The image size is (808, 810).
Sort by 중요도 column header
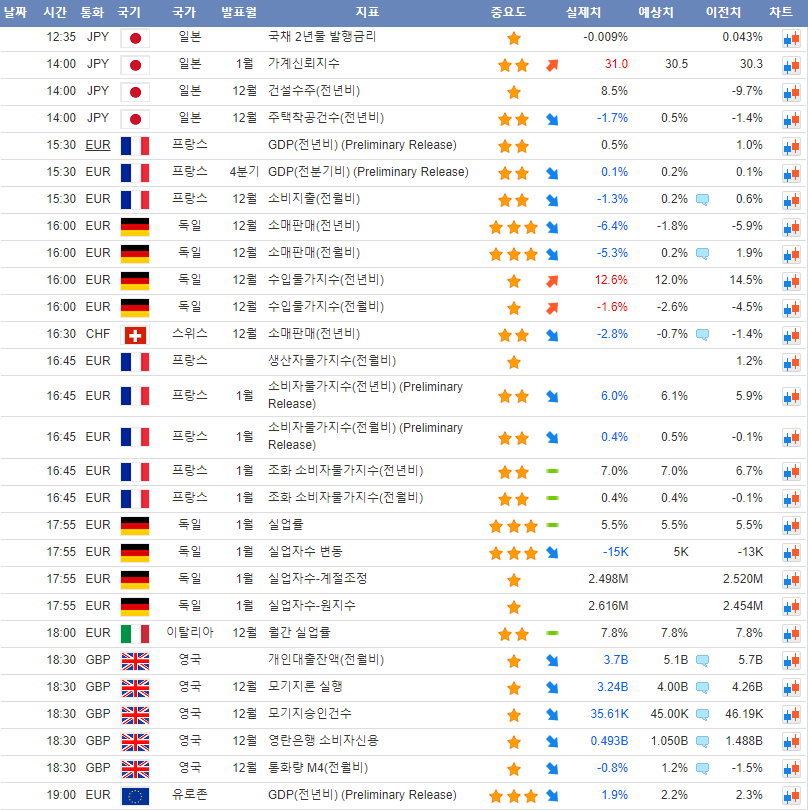[508, 12]
